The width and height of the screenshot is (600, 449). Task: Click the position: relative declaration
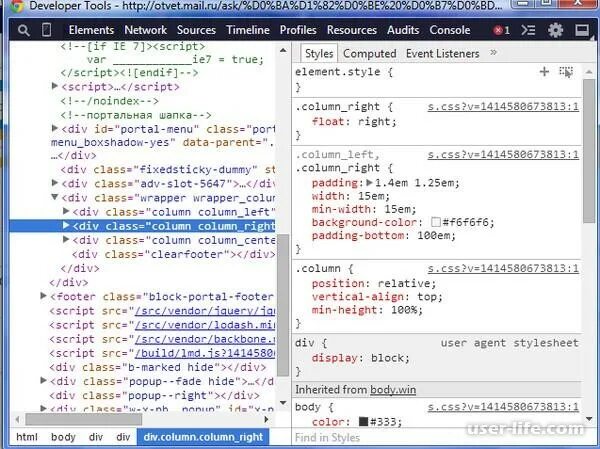point(374,284)
